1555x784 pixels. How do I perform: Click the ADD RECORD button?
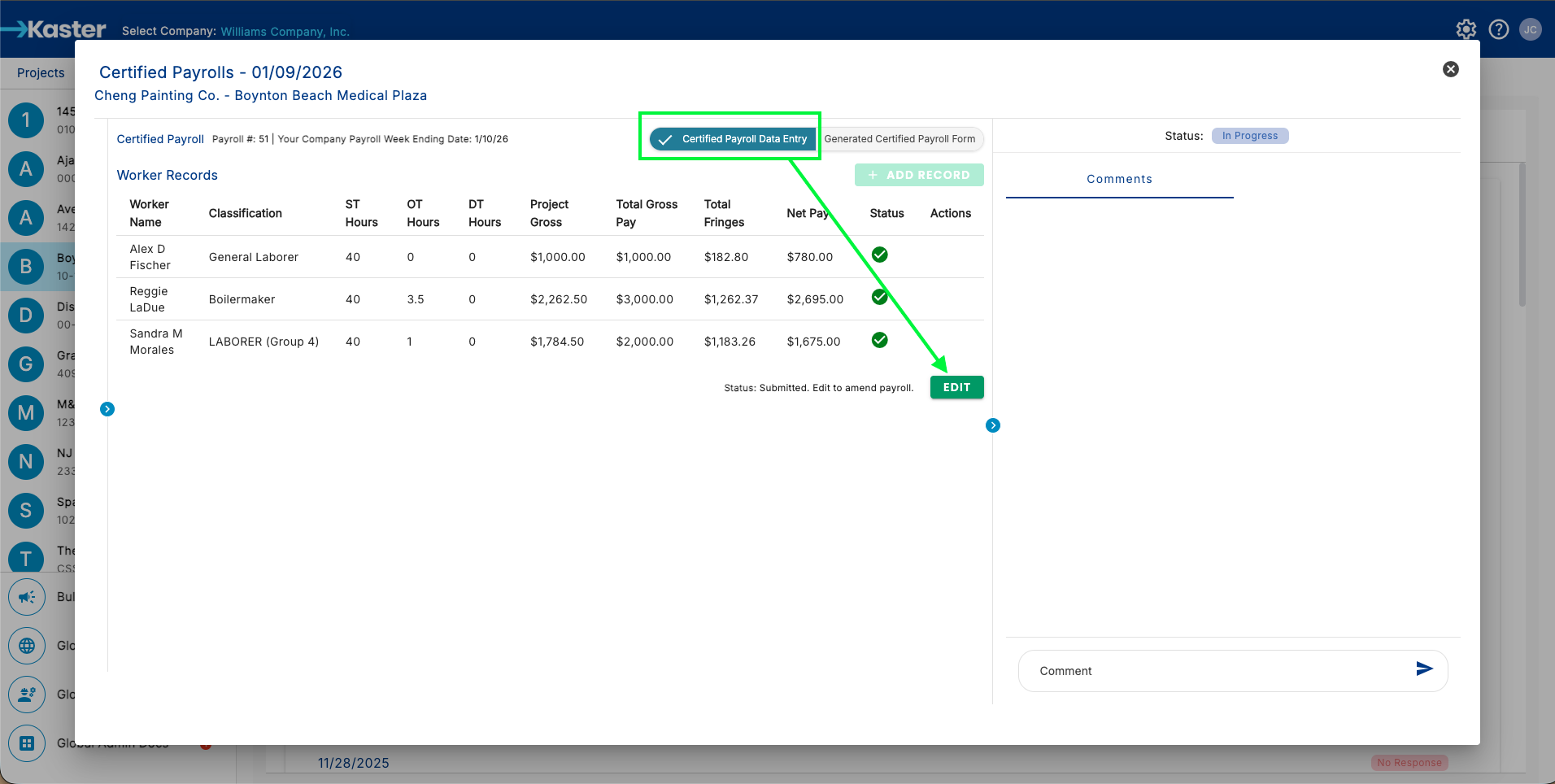[x=919, y=175]
